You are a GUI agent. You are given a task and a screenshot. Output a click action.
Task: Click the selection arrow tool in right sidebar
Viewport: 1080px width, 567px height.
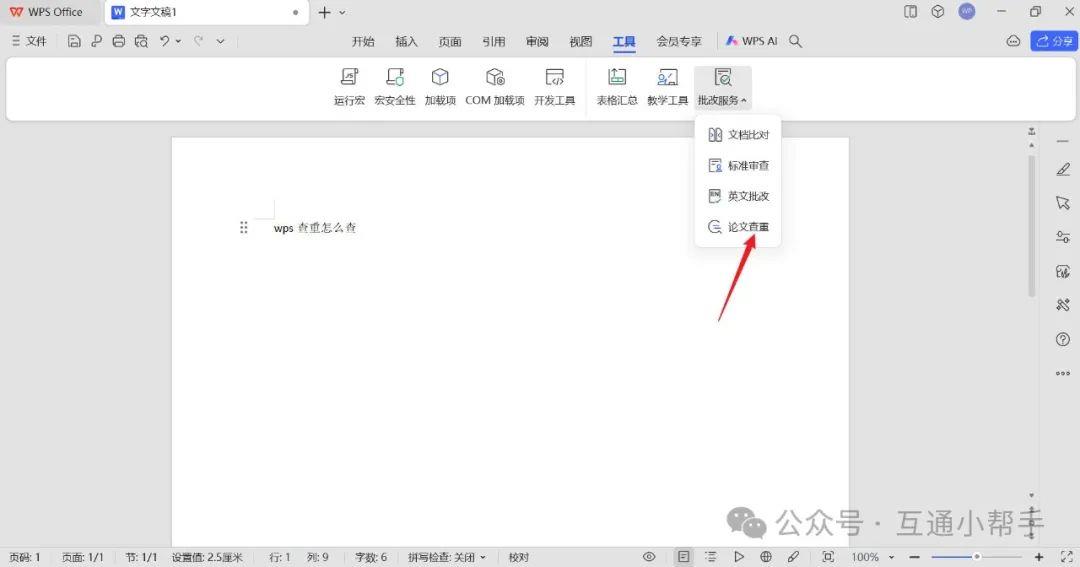(1063, 203)
